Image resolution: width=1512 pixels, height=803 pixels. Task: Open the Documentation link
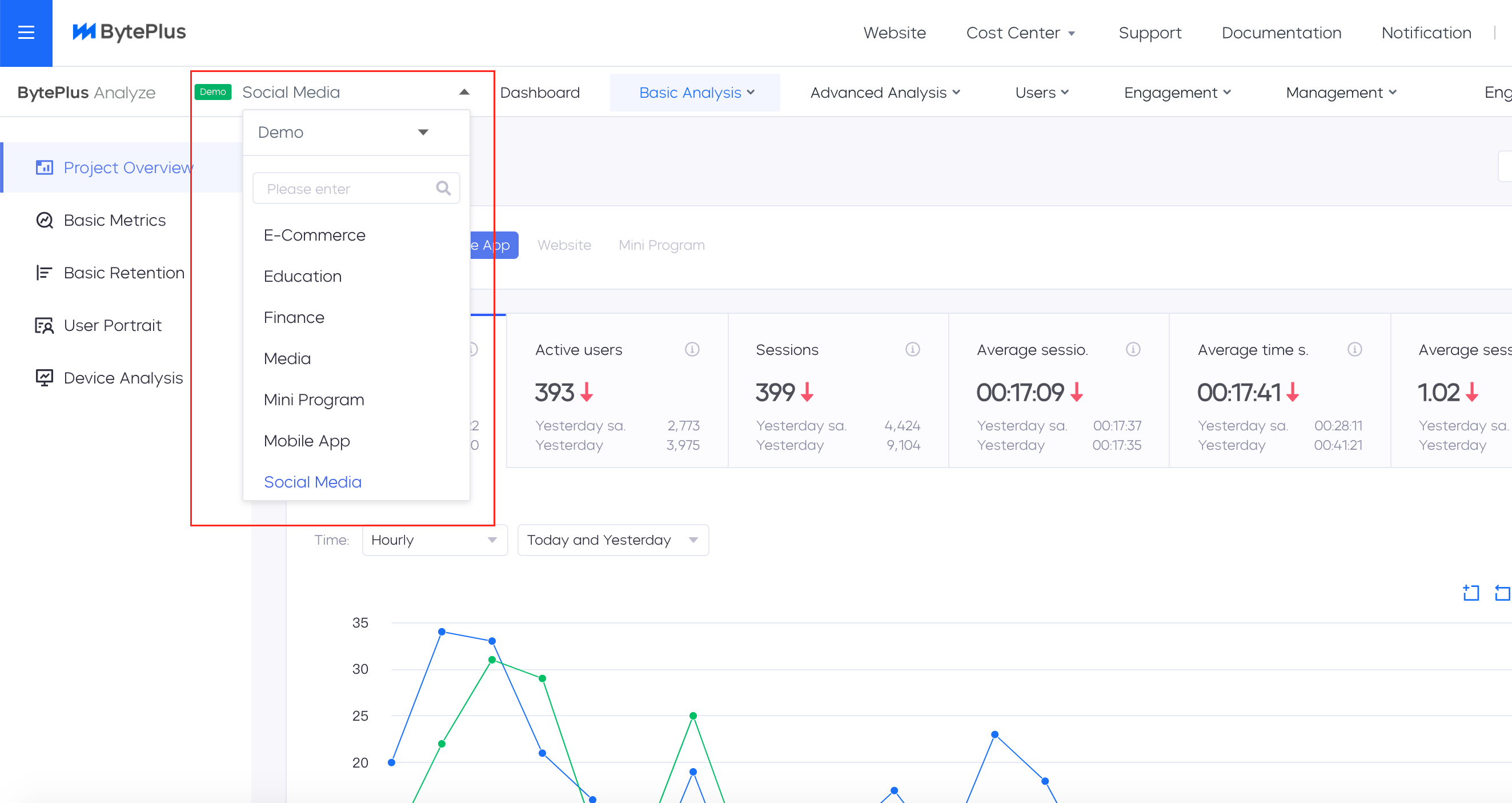point(1281,33)
